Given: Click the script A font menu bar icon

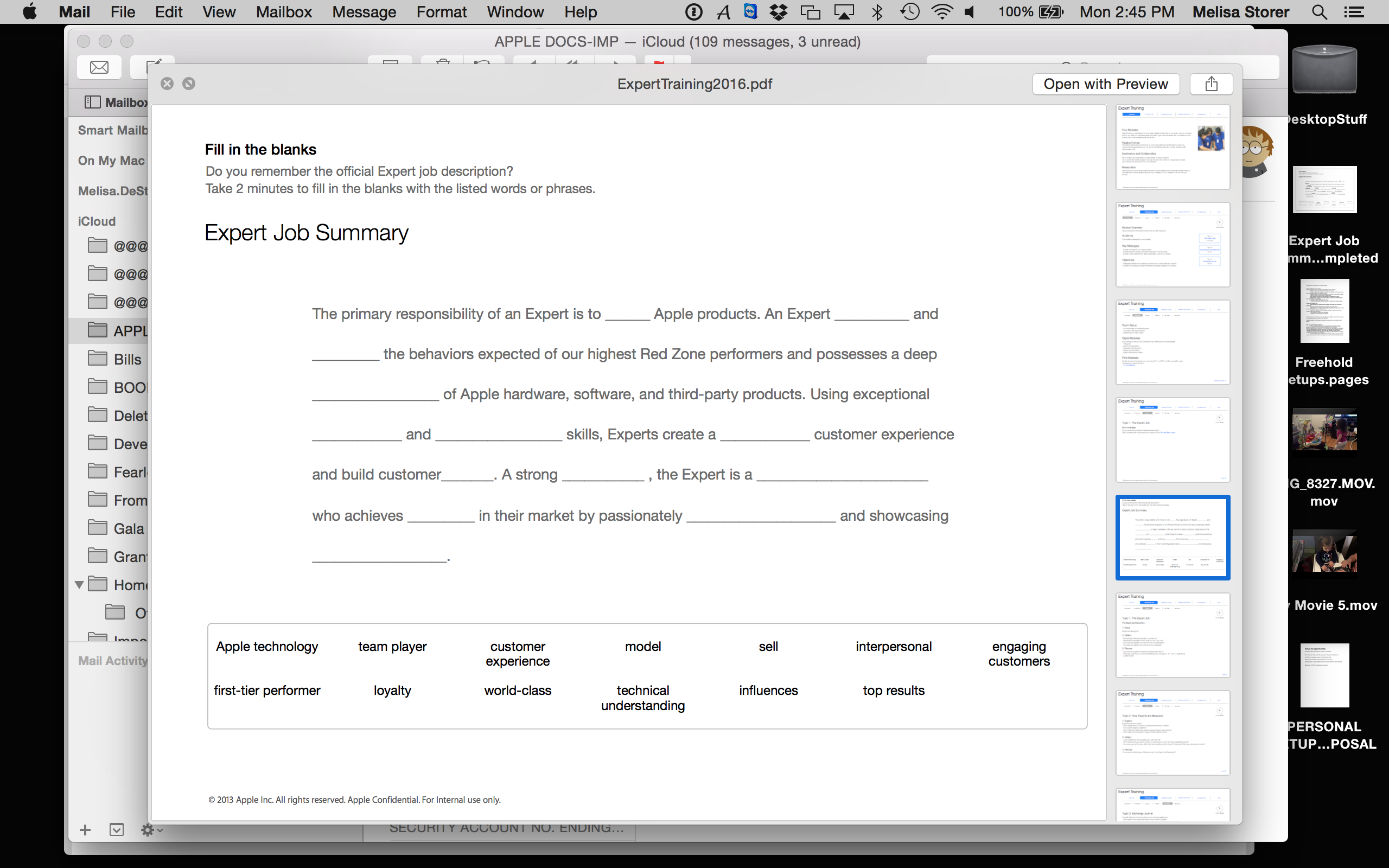Looking at the screenshot, I should pos(724,11).
